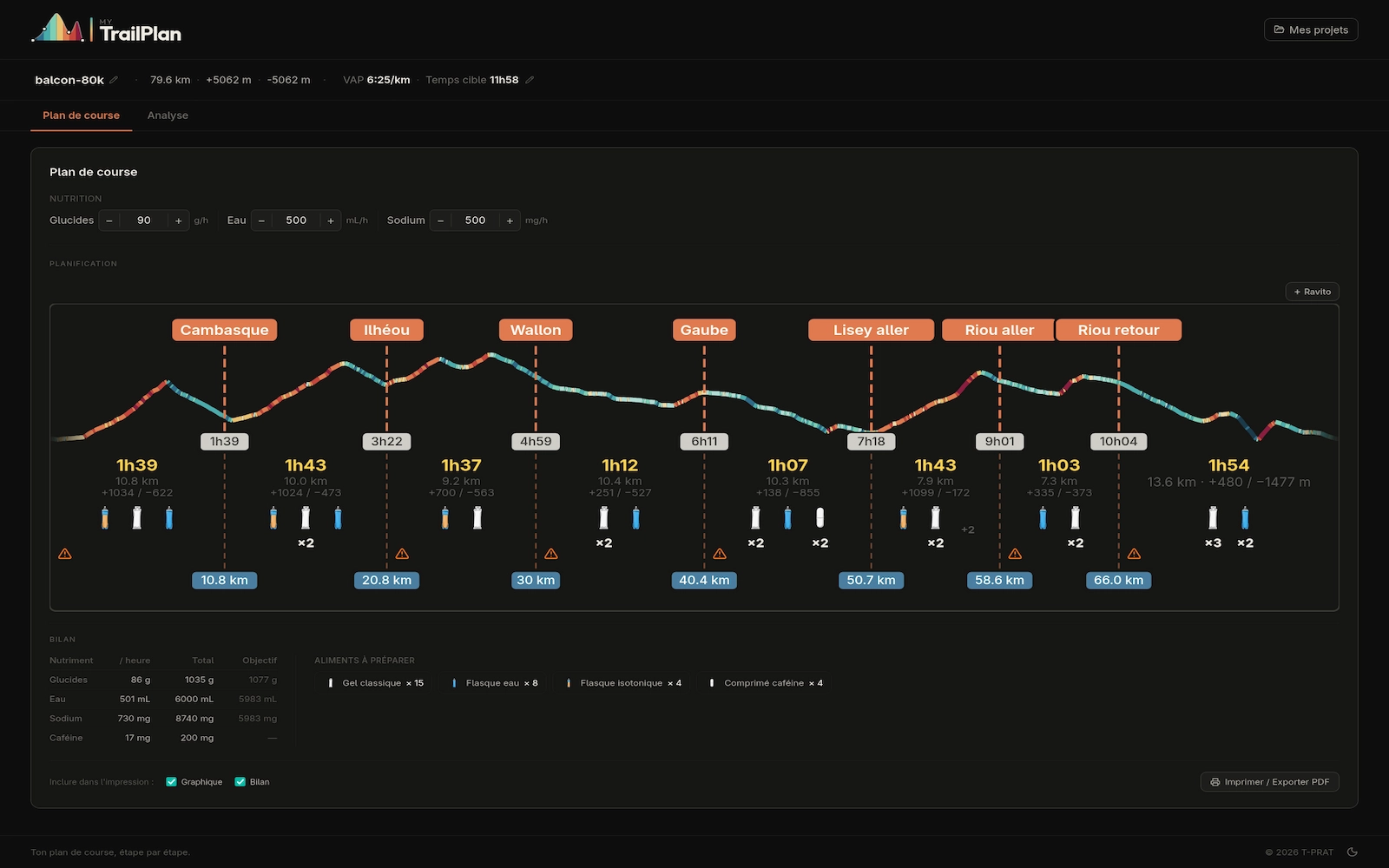Click Imprimer / Exporter PDF button

click(x=1269, y=782)
